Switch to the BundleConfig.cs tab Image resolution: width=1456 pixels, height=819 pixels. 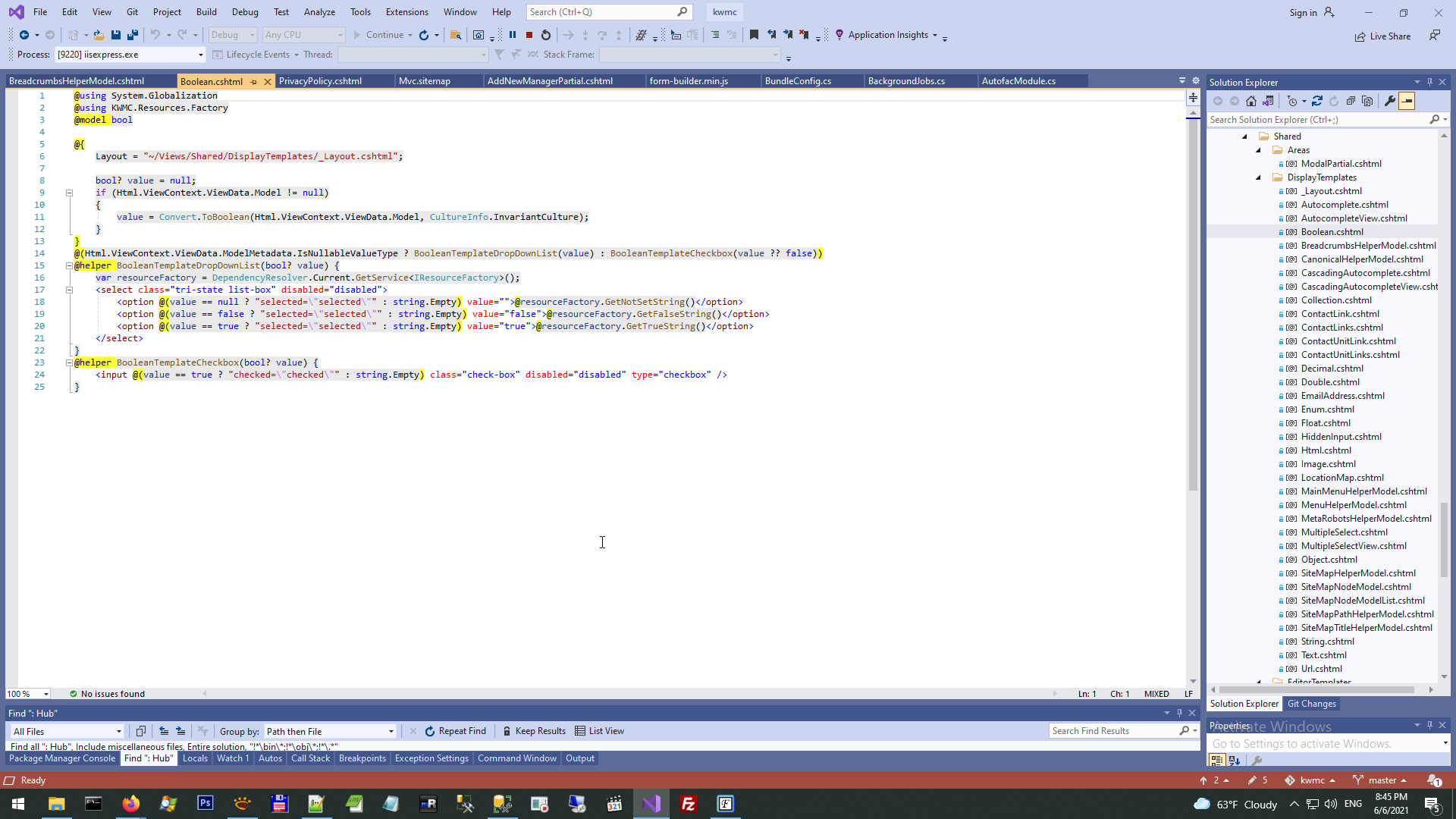[798, 81]
